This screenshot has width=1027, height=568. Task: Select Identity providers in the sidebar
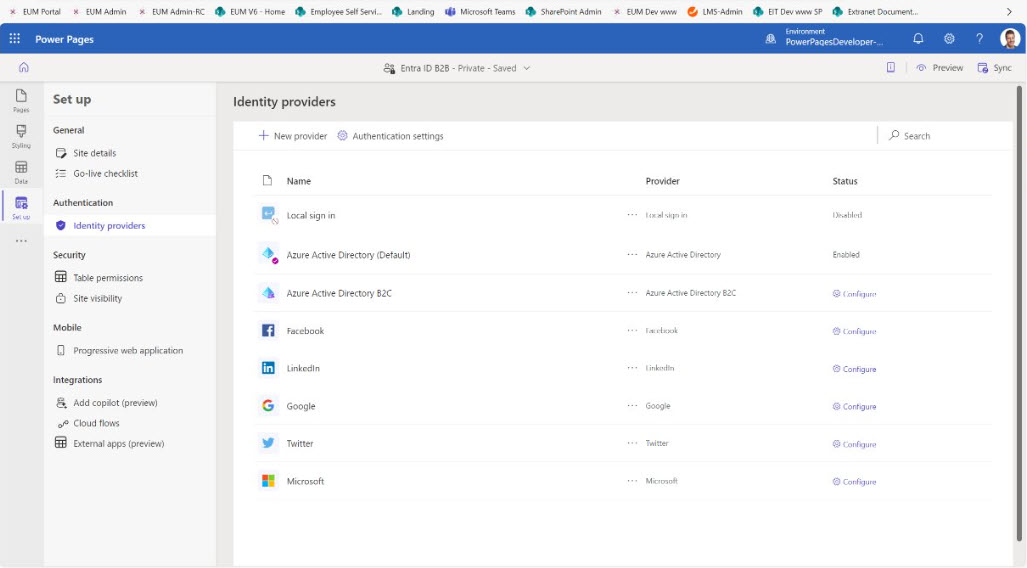coord(130,225)
